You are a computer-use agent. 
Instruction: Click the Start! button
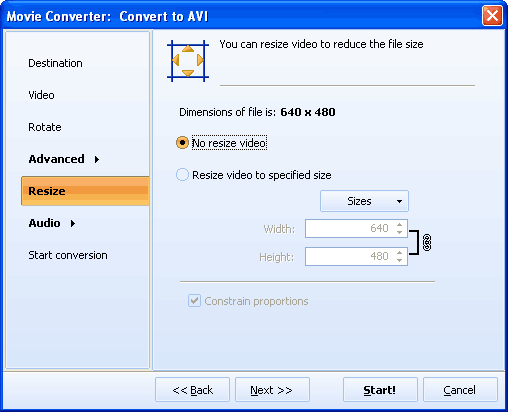click(380, 390)
